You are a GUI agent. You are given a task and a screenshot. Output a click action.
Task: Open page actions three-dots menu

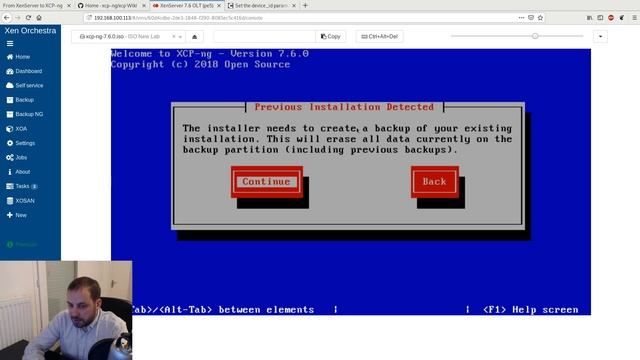coord(521,18)
